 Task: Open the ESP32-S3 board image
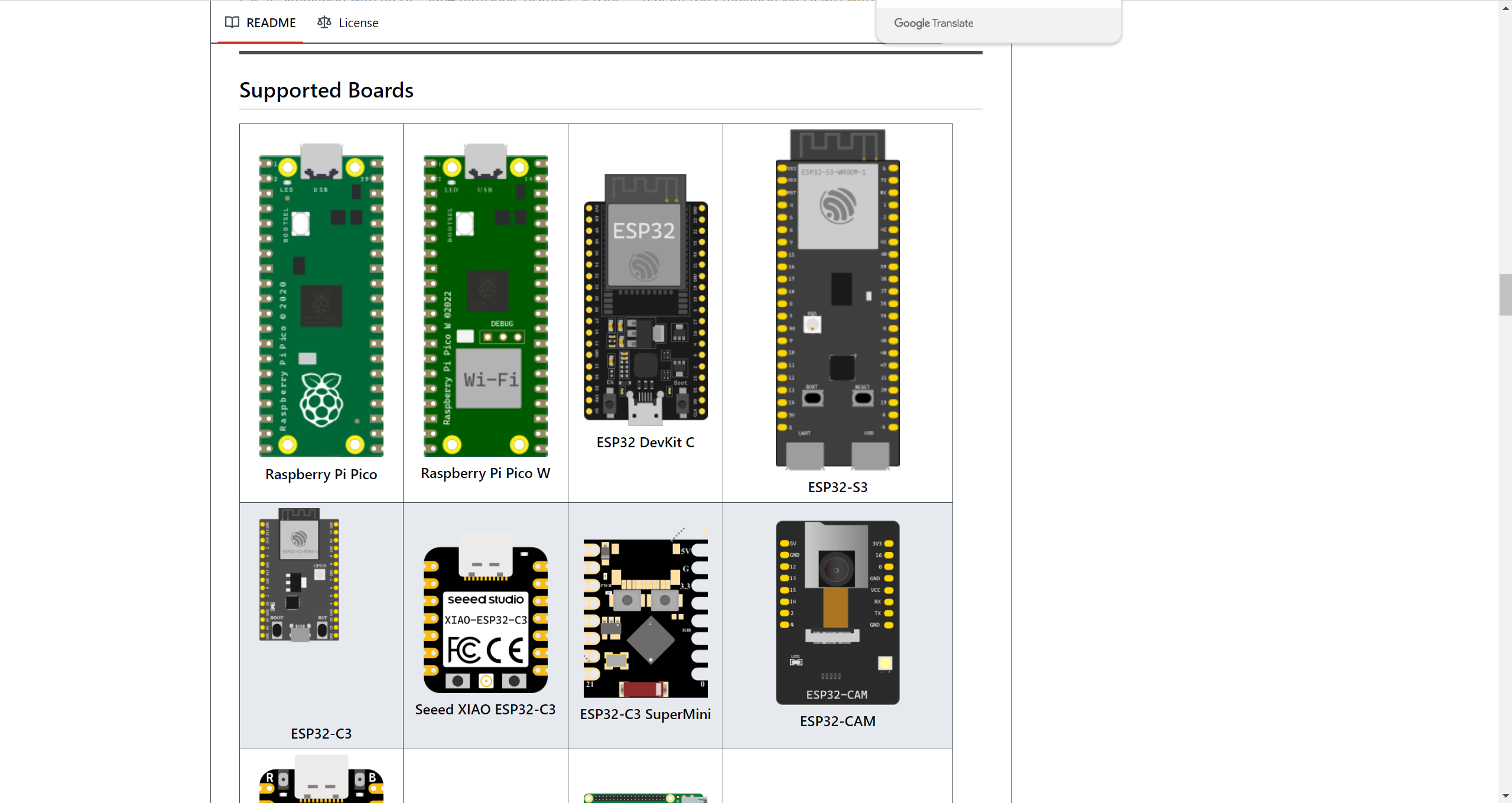(837, 300)
